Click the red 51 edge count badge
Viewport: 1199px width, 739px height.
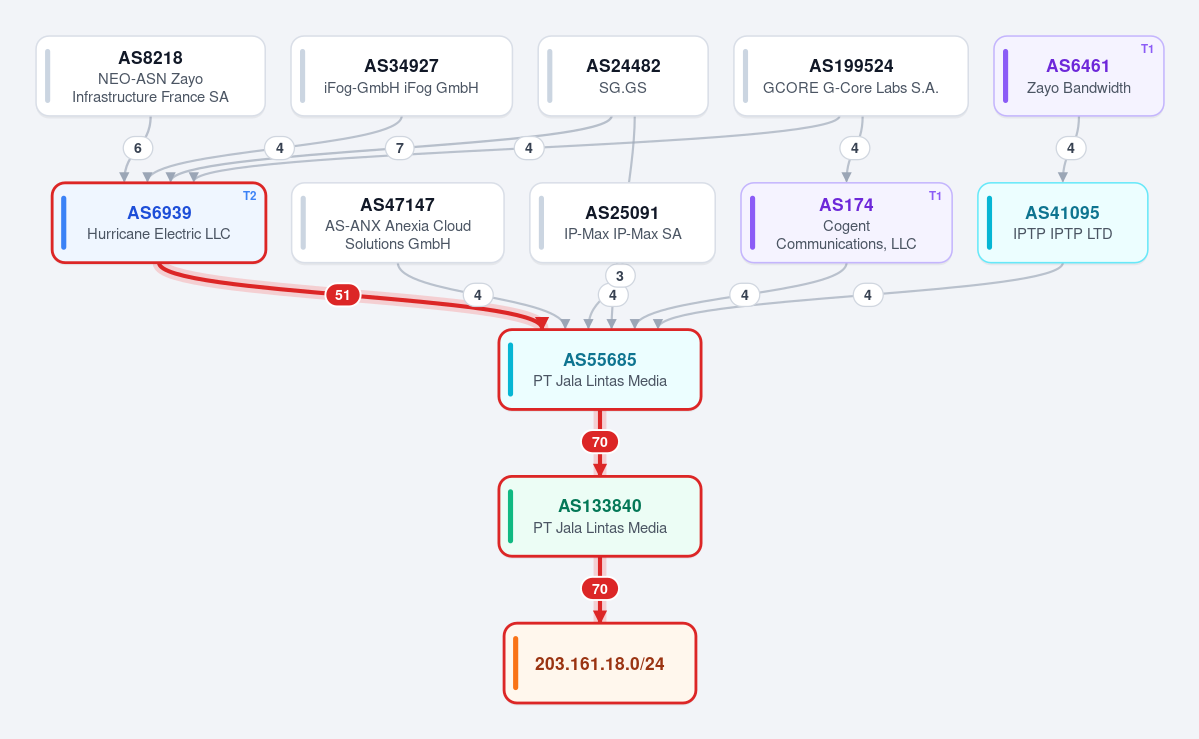click(343, 295)
